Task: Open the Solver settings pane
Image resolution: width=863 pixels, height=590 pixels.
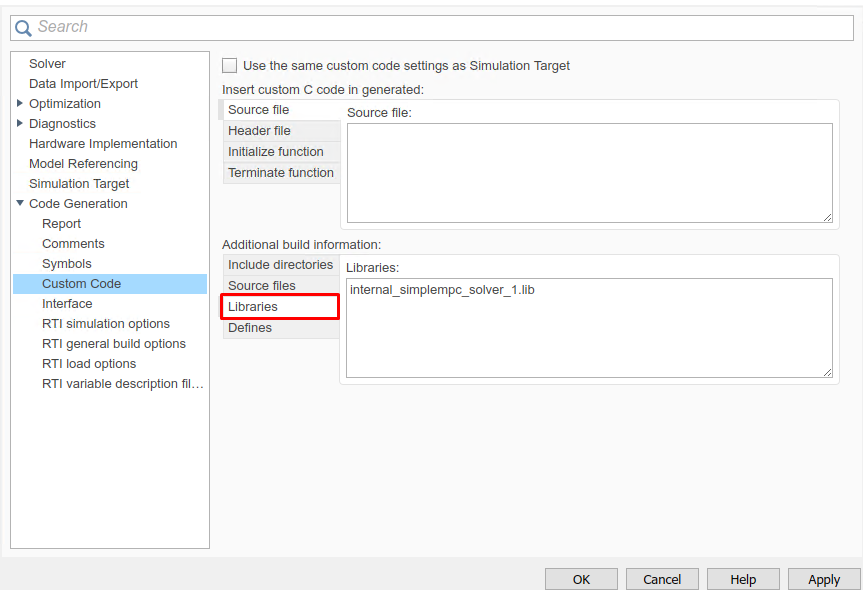Action: (47, 64)
